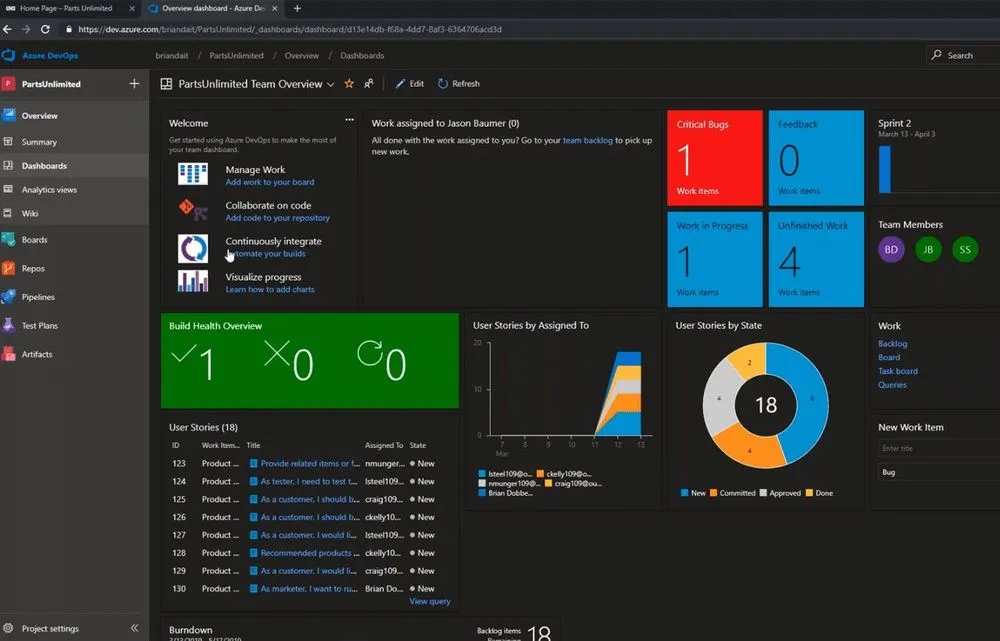Click Dashboards in the breadcrumb

coord(362,55)
